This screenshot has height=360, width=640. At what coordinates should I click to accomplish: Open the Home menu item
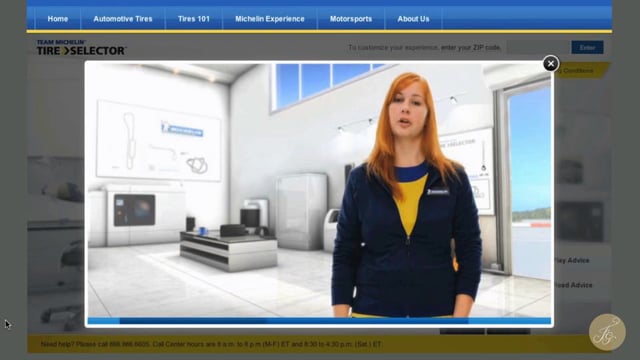[58, 19]
